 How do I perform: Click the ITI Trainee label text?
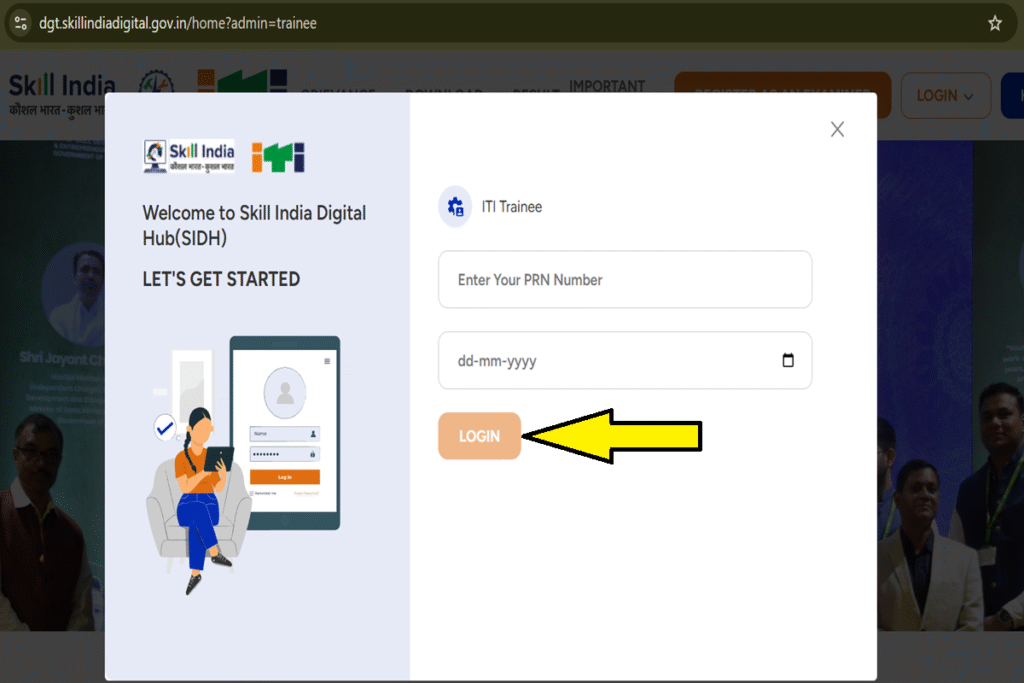[x=512, y=207]
